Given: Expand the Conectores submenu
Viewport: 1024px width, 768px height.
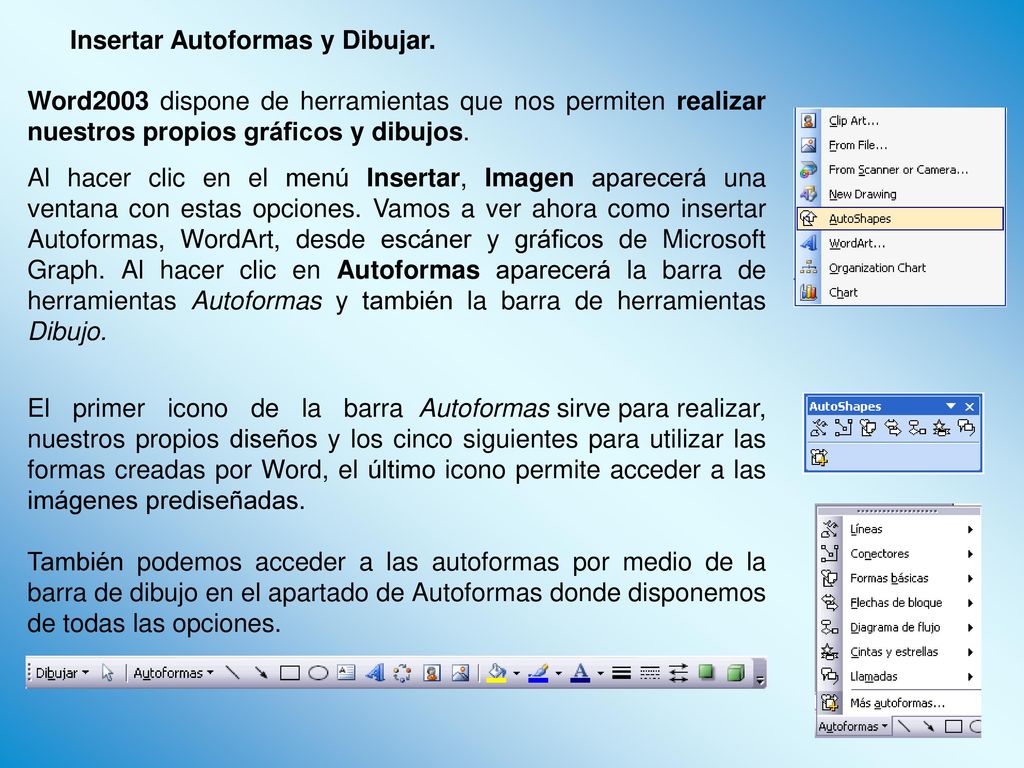Looking at the screenshot, I should tap(899, 554).
